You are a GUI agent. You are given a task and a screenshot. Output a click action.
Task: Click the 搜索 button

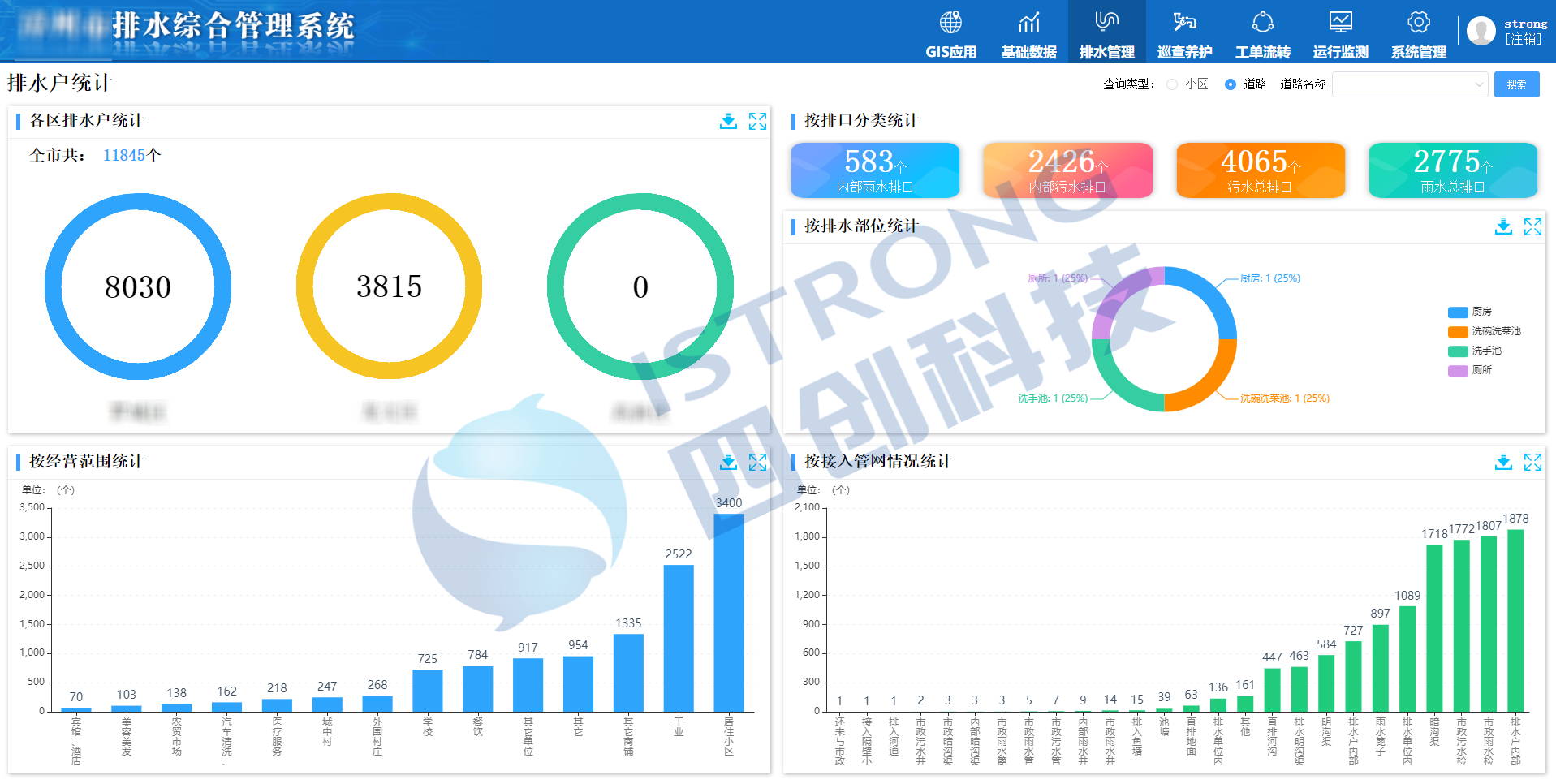point(1516,84)
